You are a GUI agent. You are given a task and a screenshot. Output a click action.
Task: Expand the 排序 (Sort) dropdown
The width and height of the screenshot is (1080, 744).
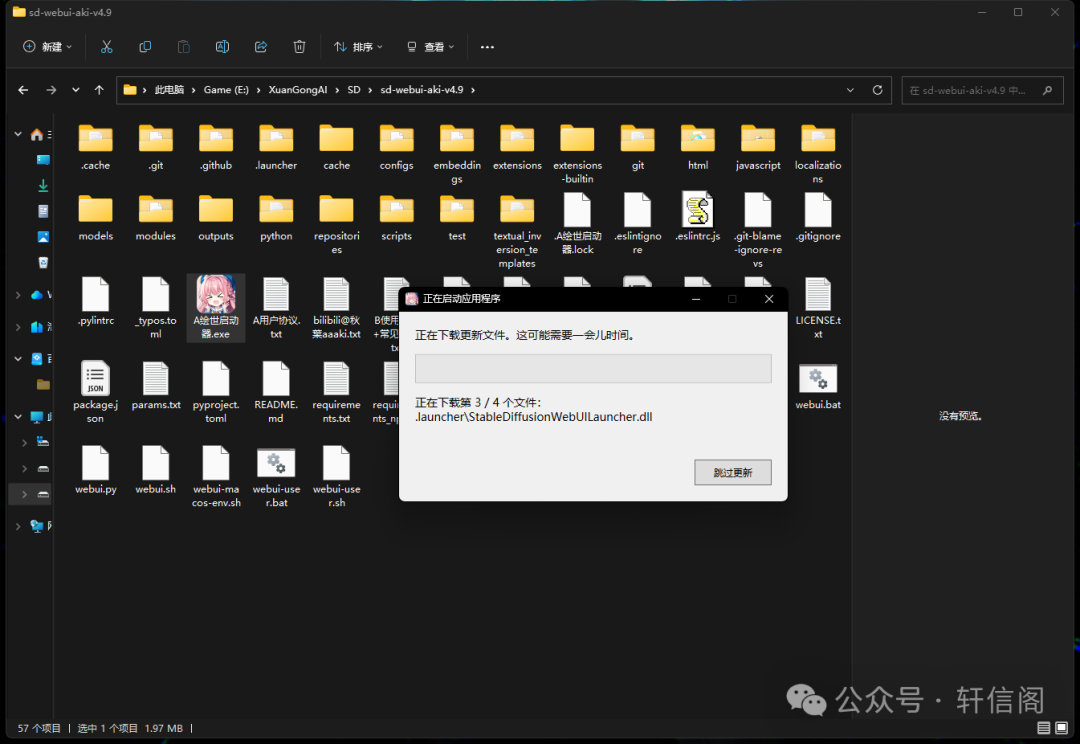359,47
